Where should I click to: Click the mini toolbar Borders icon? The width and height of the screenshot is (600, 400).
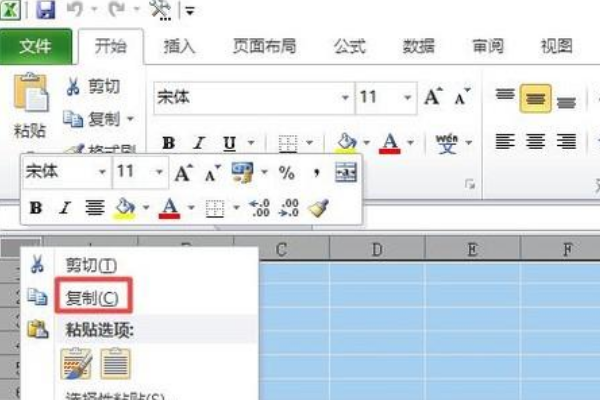(215, 209)
